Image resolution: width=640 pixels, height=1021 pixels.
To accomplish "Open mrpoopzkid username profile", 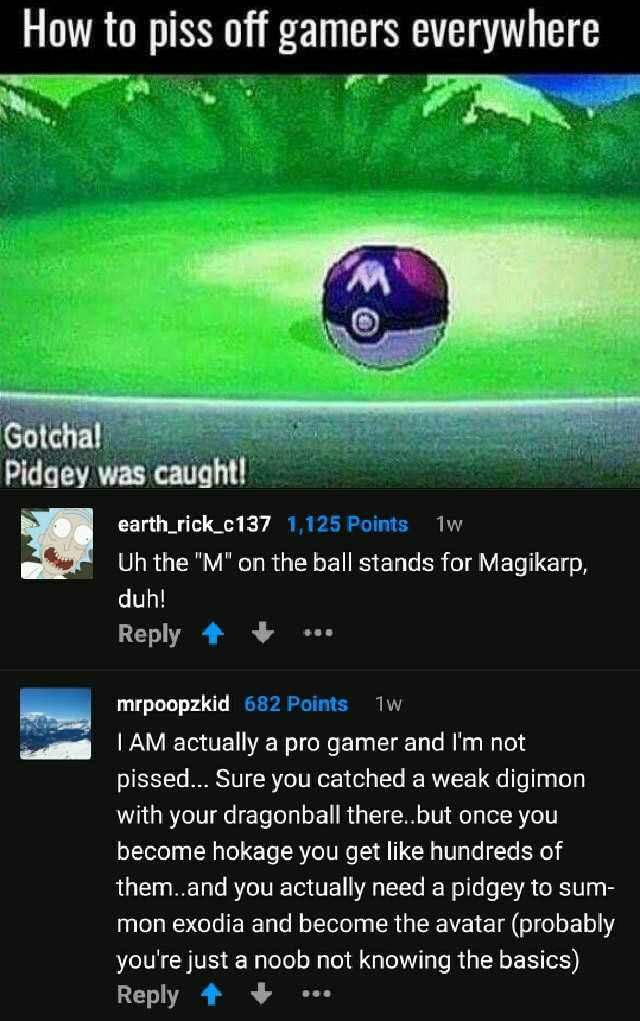I will pyautogui.click(x=173, y=704).
